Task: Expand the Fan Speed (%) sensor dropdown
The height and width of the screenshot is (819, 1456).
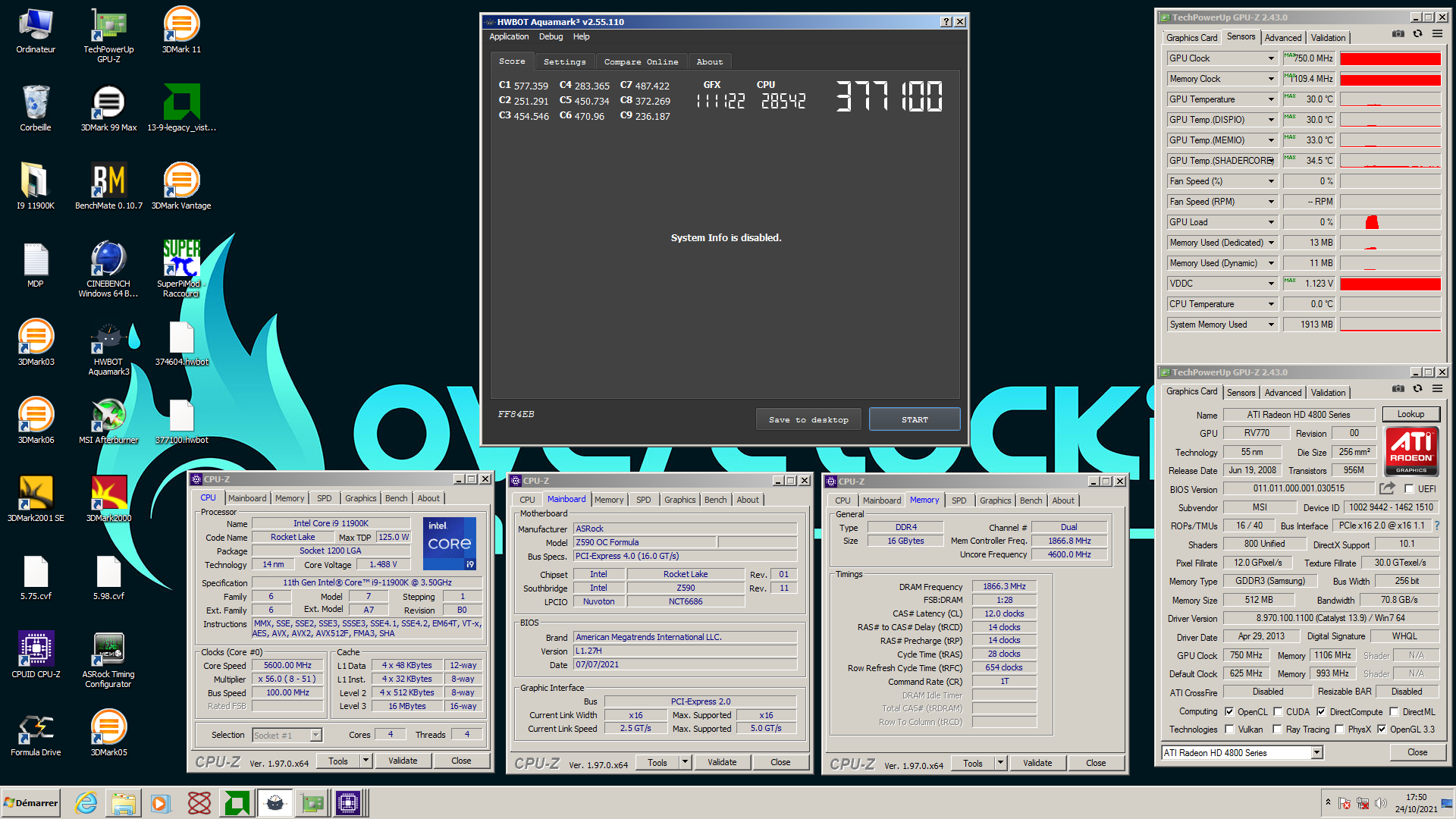Action: pos(1271,181)
